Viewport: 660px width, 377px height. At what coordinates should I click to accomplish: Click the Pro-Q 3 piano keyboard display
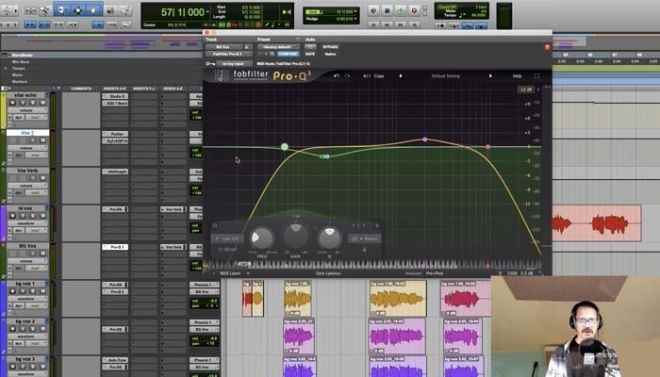click(x=373, y=265)
